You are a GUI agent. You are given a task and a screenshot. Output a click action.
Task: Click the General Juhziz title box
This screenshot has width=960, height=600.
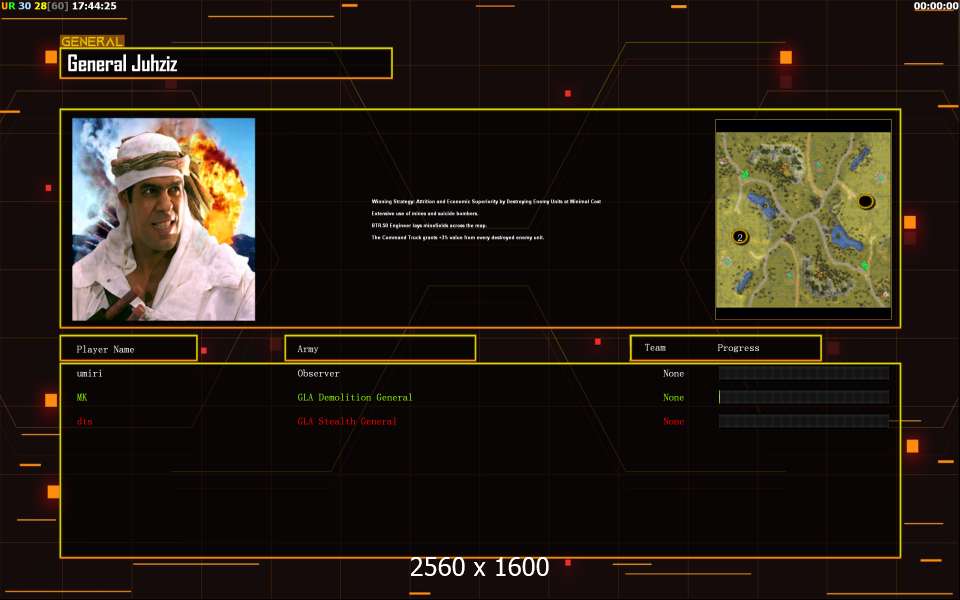pyautogui.click(x=226, y=63)
